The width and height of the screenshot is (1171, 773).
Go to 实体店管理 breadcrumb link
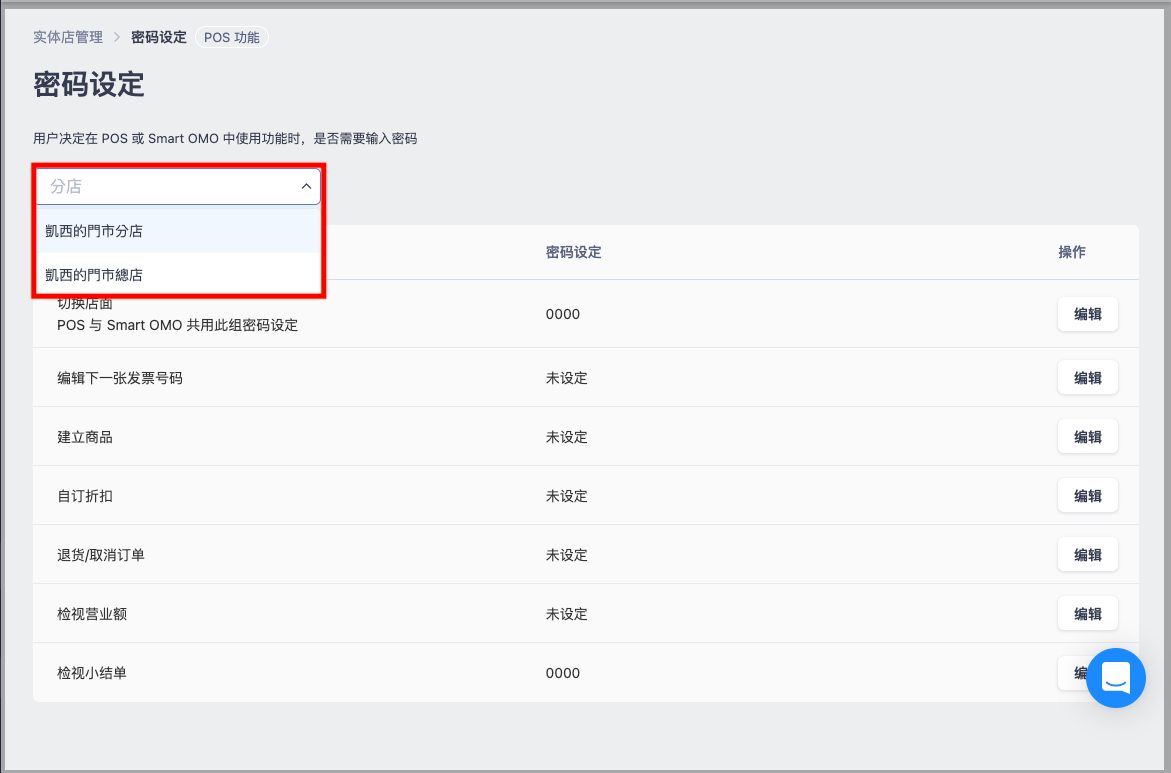[x=68, y=37]
